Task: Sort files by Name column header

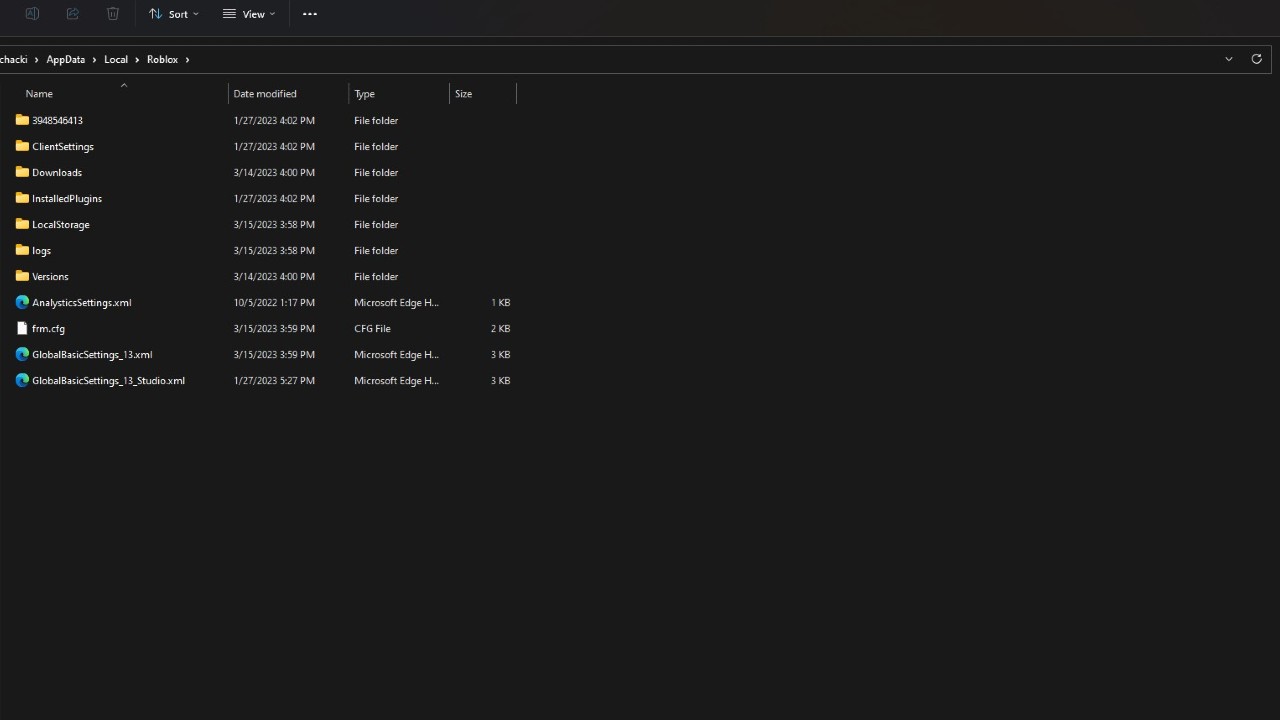Action: (x=39, y=94)
